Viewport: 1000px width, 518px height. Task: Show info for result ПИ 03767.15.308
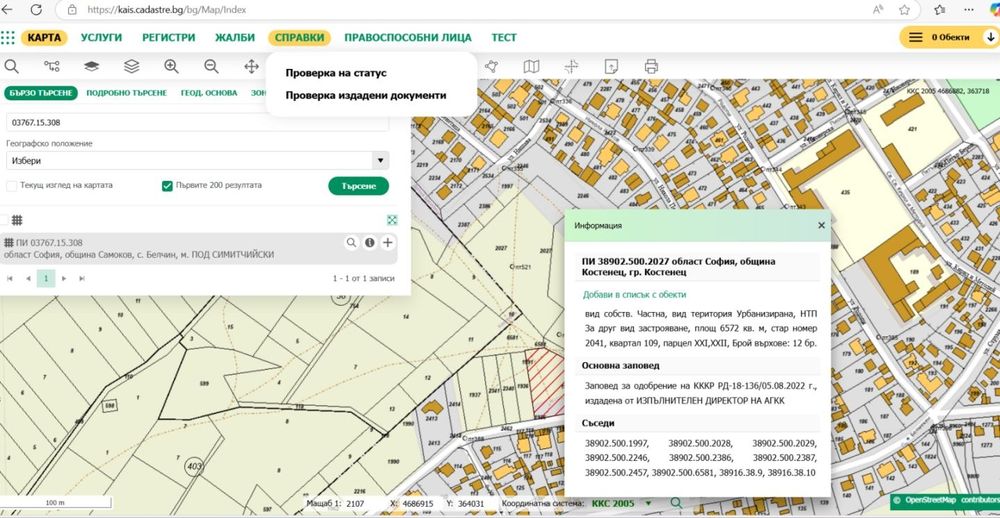tap(369, 243)
